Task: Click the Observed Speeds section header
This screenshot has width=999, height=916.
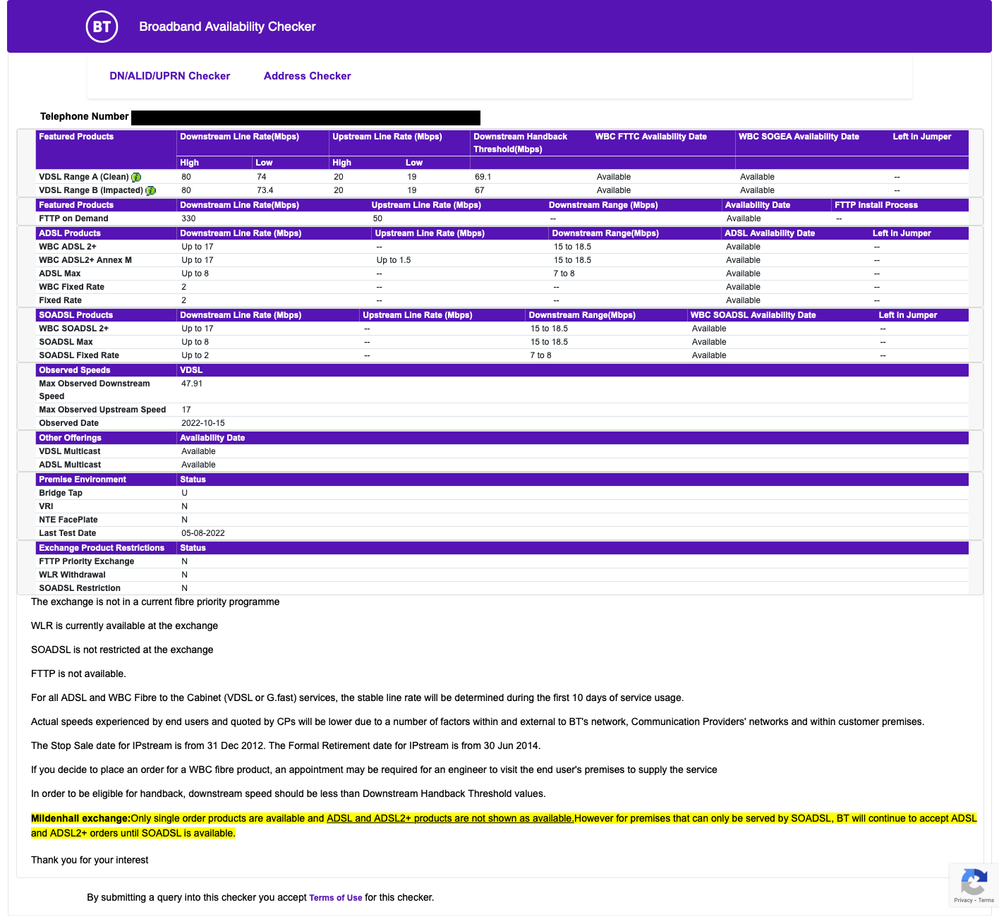Action: click(75, 370)
